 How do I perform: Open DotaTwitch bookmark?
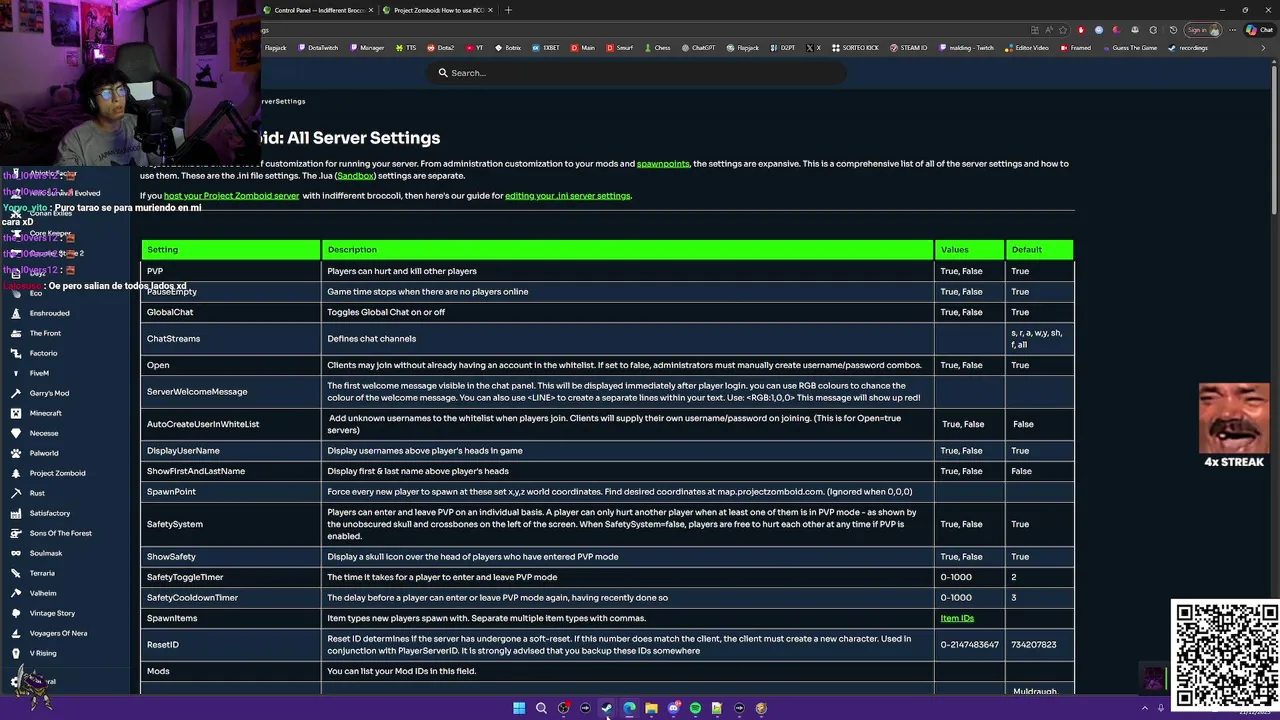pyautogui.click(x=317, y=48)
